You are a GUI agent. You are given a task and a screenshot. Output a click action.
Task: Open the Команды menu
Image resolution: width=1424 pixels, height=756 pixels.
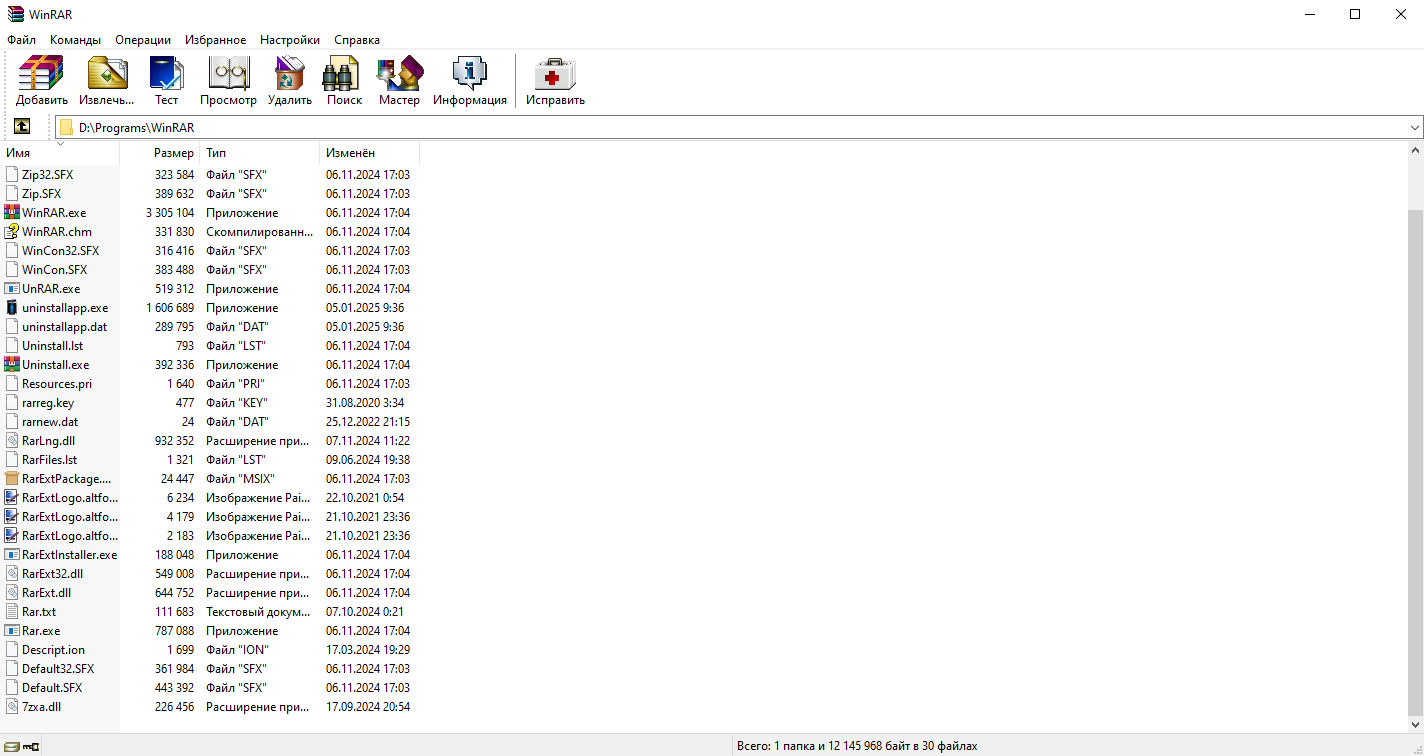click(75, 40)
